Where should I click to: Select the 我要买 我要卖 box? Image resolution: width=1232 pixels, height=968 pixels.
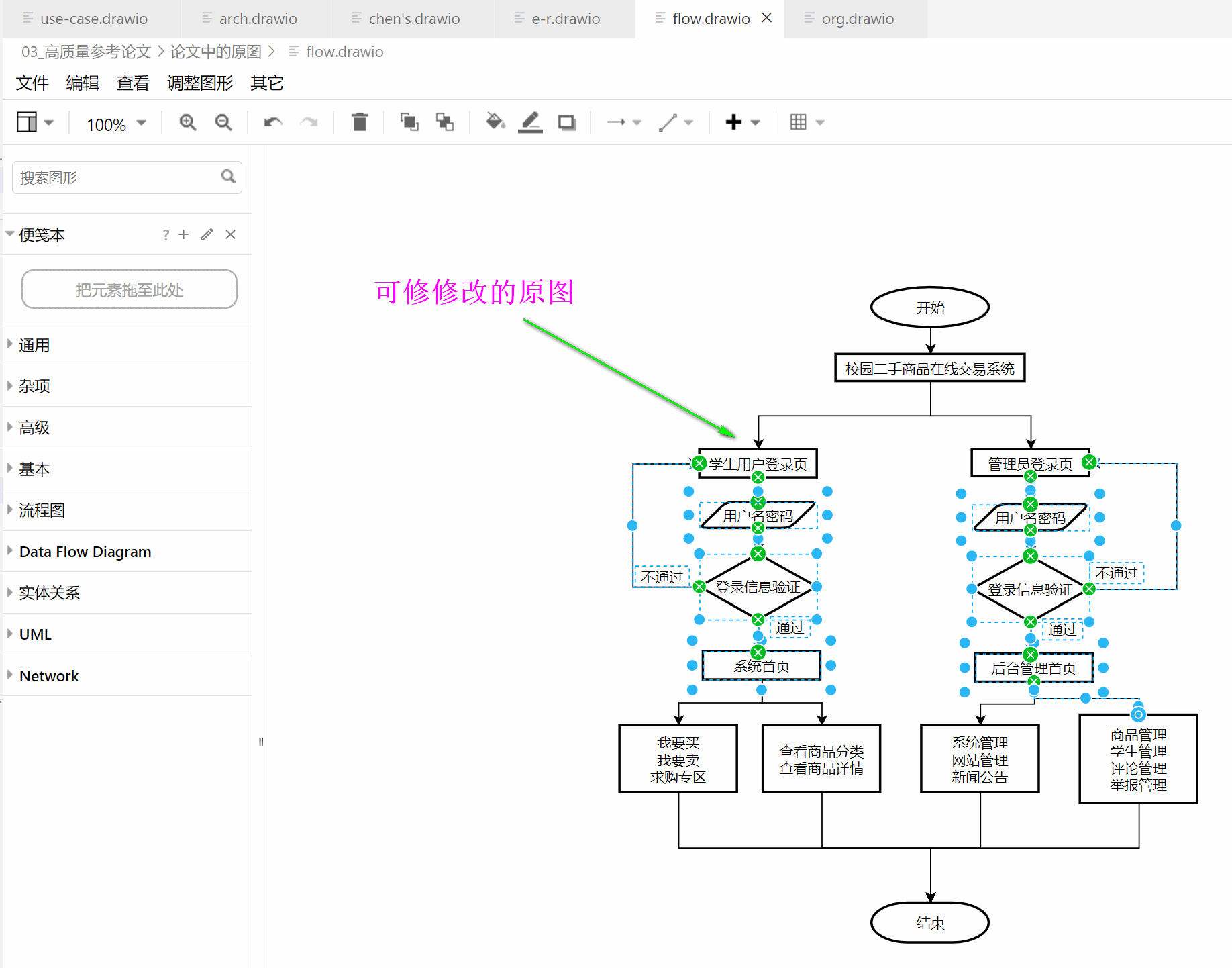tap(678, 759)
